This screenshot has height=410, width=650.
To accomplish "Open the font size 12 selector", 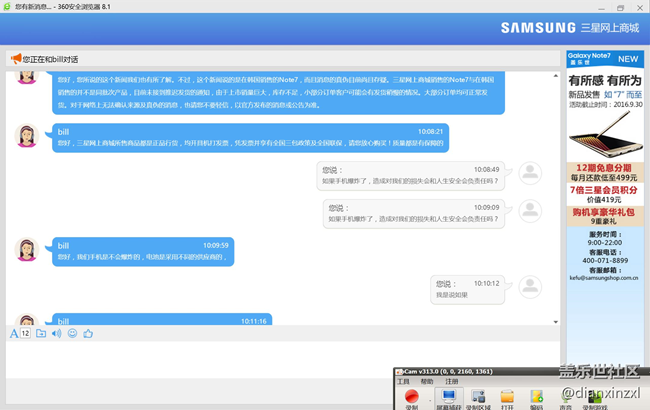I will 25,333.
